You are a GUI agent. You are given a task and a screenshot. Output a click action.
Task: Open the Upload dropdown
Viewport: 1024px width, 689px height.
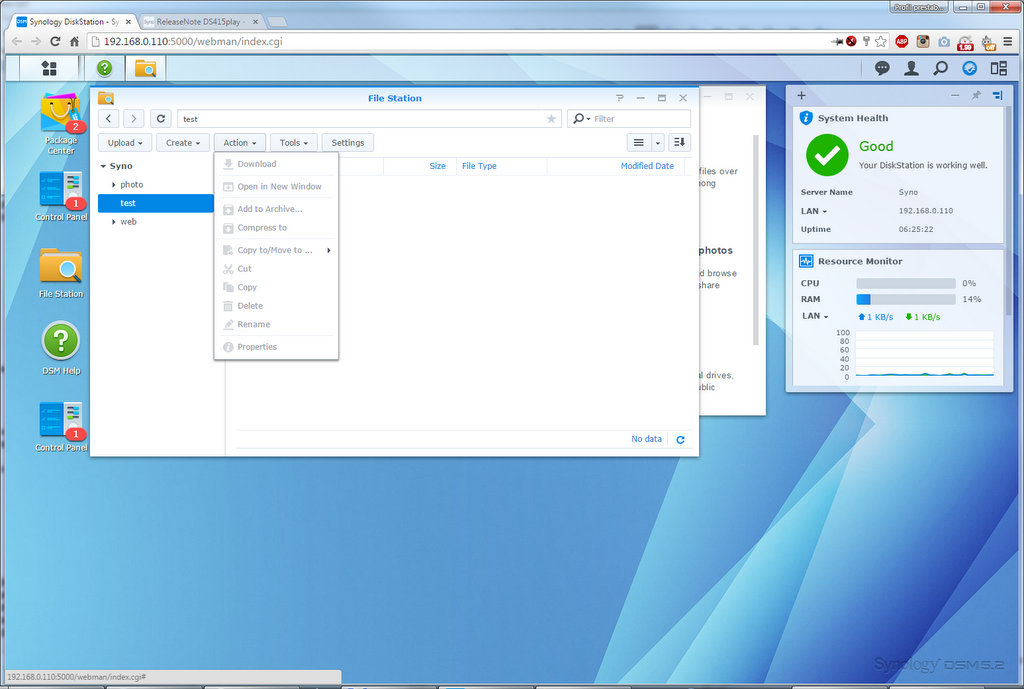(125, 142)
